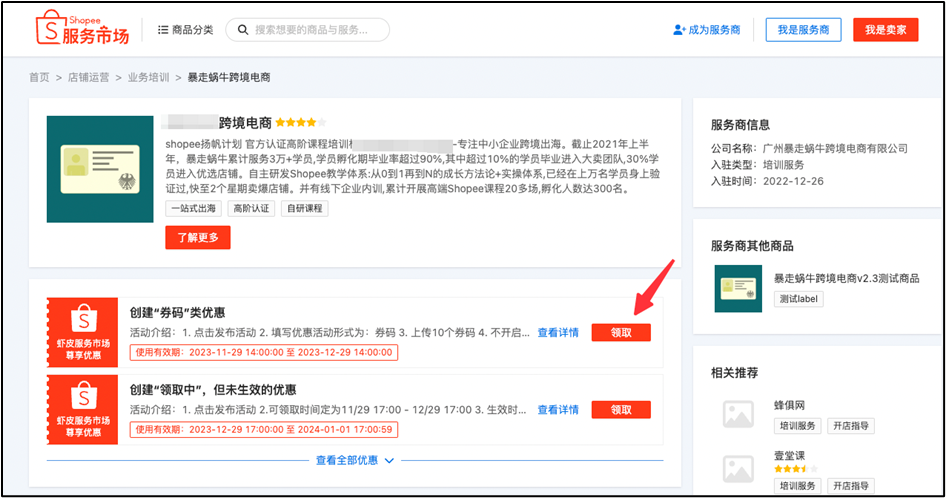946x498 pixels.
Task: Click the 创建“券码”类优惠 coupon badge icon
Action: point(83,333)
